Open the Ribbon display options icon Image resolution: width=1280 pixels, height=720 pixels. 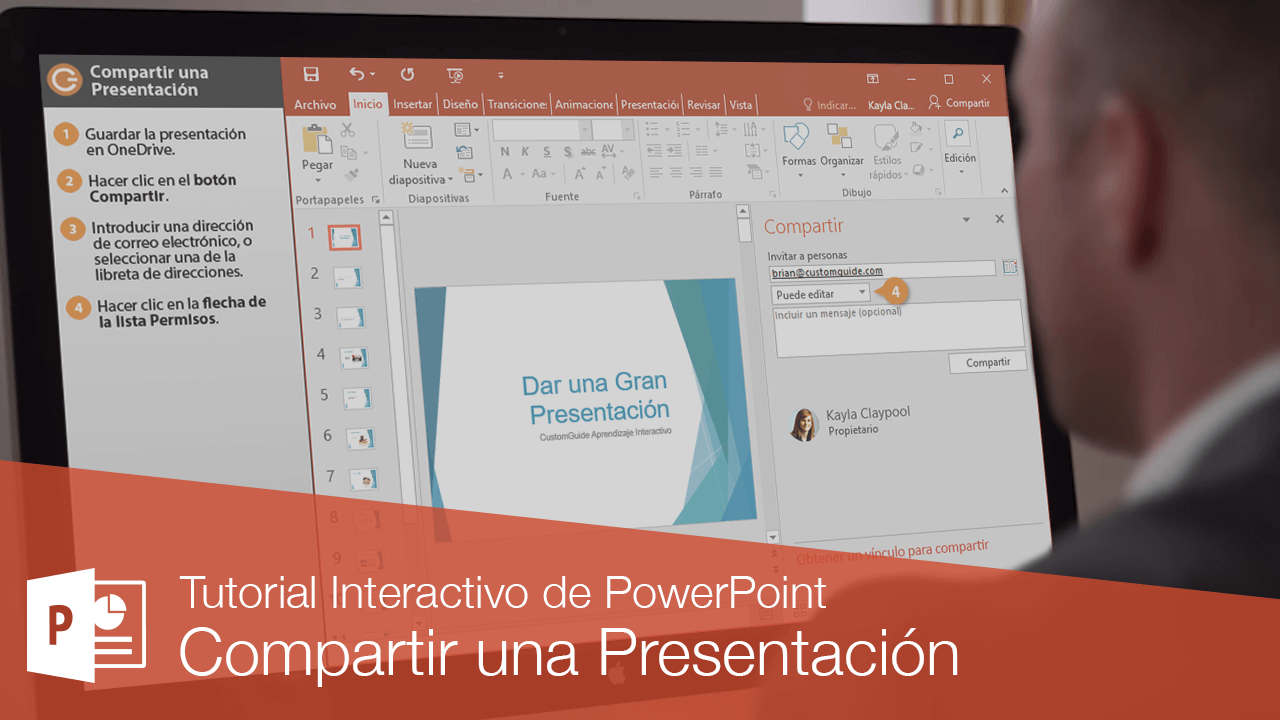tap(872, 79)
